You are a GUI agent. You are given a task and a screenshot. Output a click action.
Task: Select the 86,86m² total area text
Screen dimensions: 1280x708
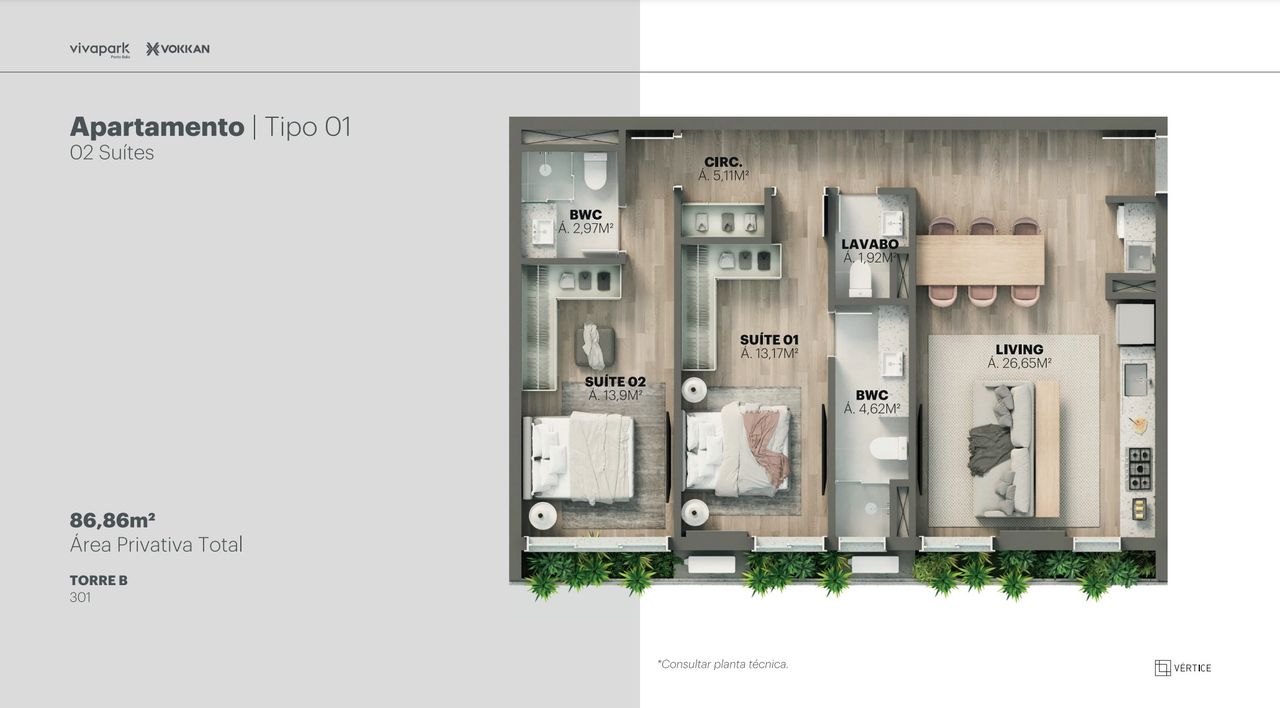click(x=112, y=520)
